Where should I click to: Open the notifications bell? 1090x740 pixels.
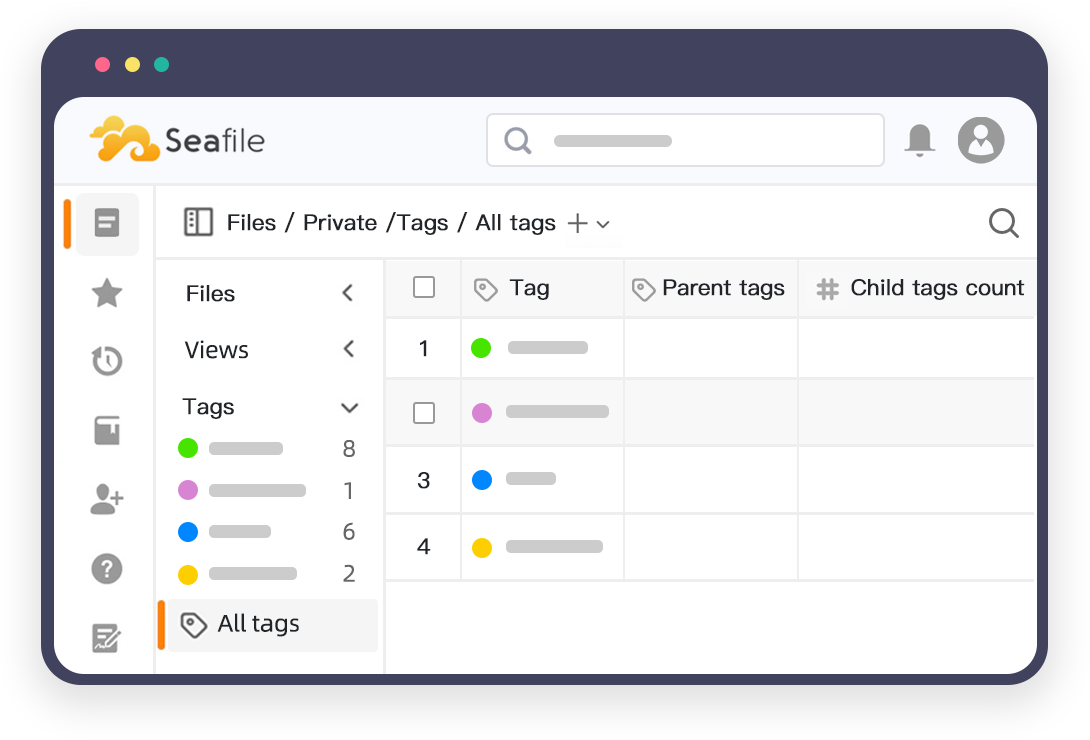(x=919, y=140)
